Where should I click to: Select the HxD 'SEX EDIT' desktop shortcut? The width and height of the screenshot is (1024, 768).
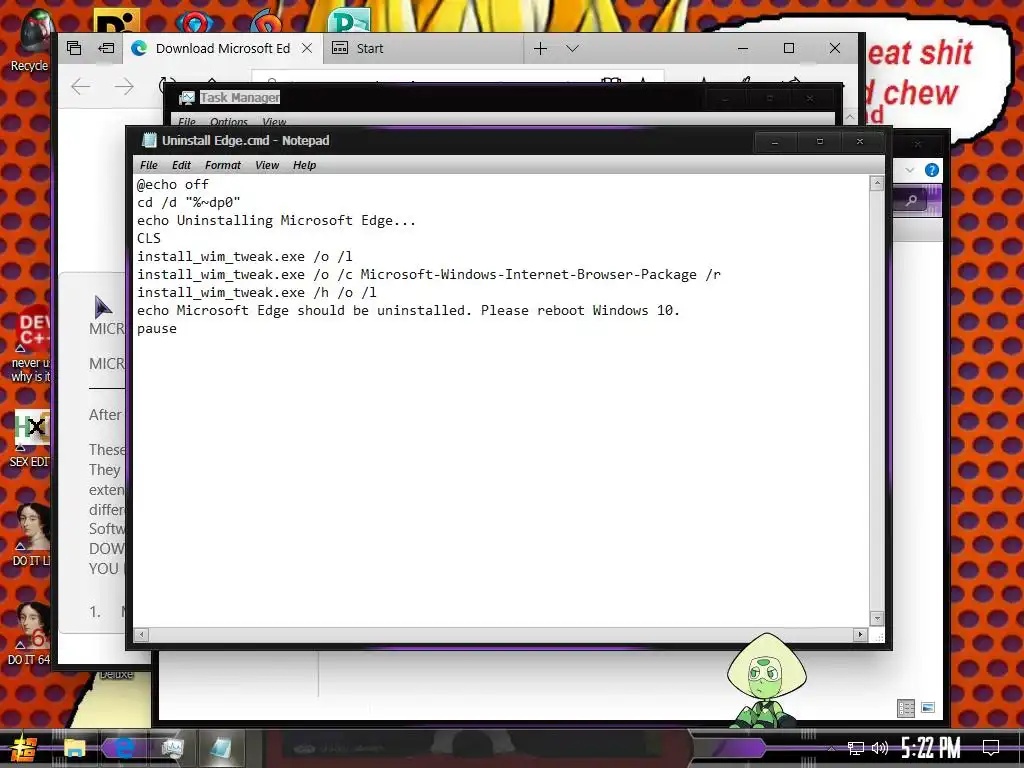[31, 439]
